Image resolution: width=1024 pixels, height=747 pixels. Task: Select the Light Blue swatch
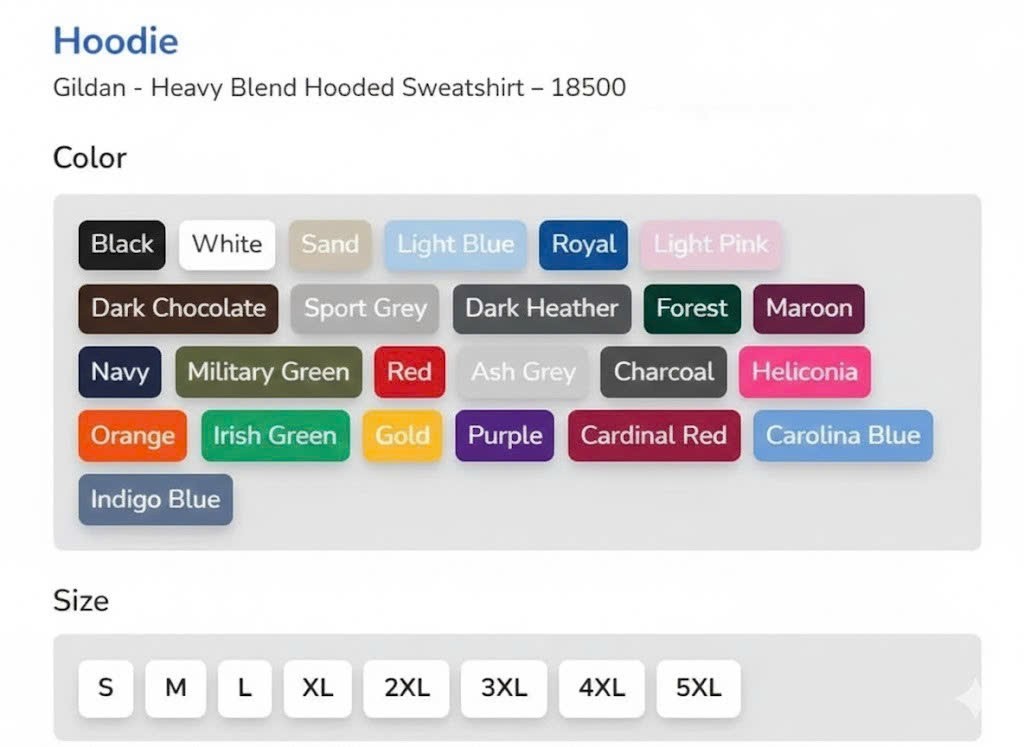[x=455, y=245]
